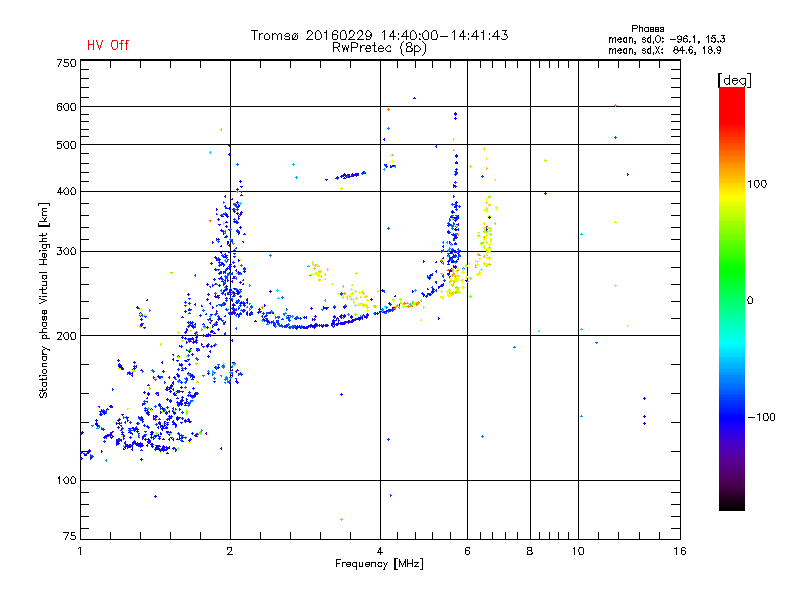Image resolution: width=800 pixels, height=600 pixels.
Task: Click the x-axis tick label '6'
Action: (467, 551)
